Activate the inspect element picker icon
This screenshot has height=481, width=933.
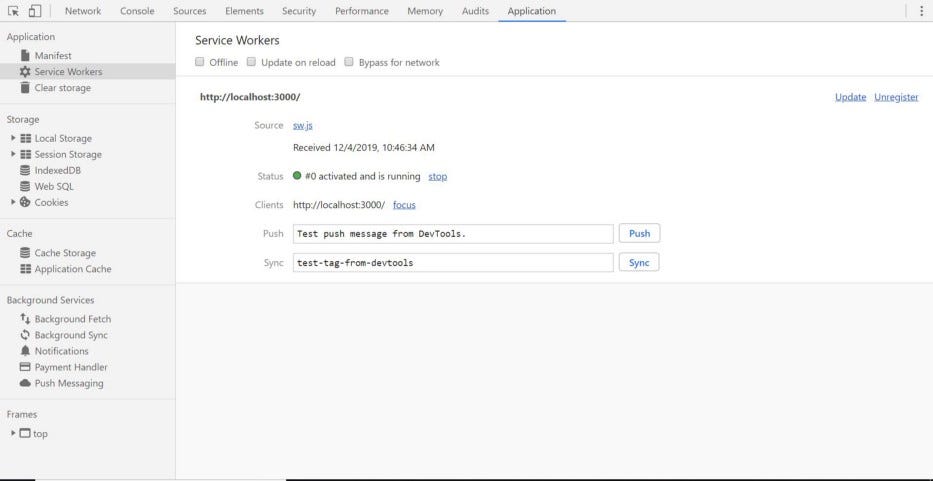[14, 11]
